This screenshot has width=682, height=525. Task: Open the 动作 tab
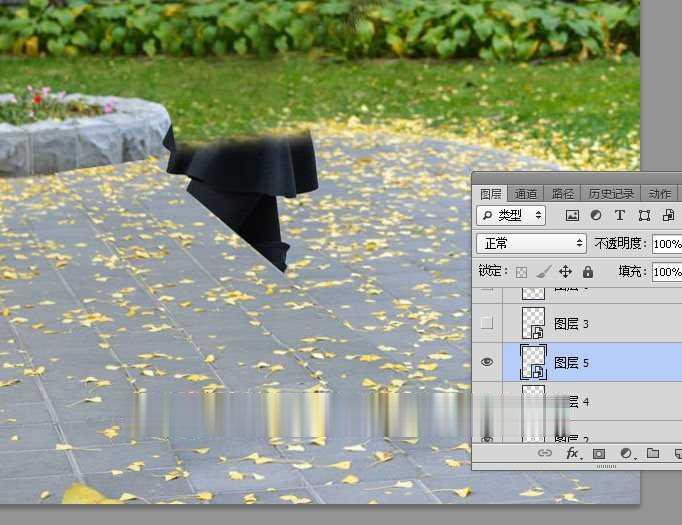[659, 194]
